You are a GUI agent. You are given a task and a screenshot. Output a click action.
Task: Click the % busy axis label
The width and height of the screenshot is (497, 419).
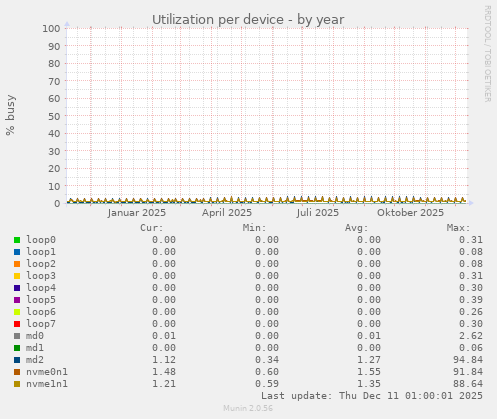pos(10,115)
